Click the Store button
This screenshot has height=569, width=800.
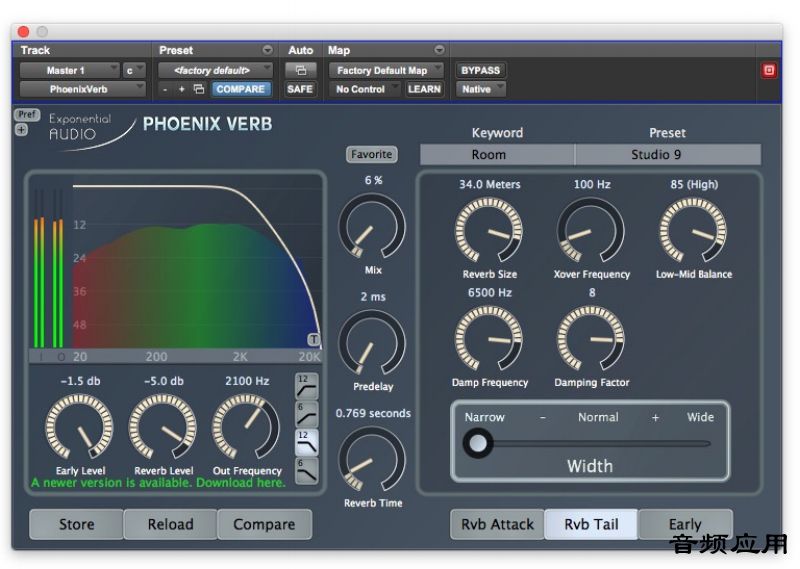tap(77, 524)
